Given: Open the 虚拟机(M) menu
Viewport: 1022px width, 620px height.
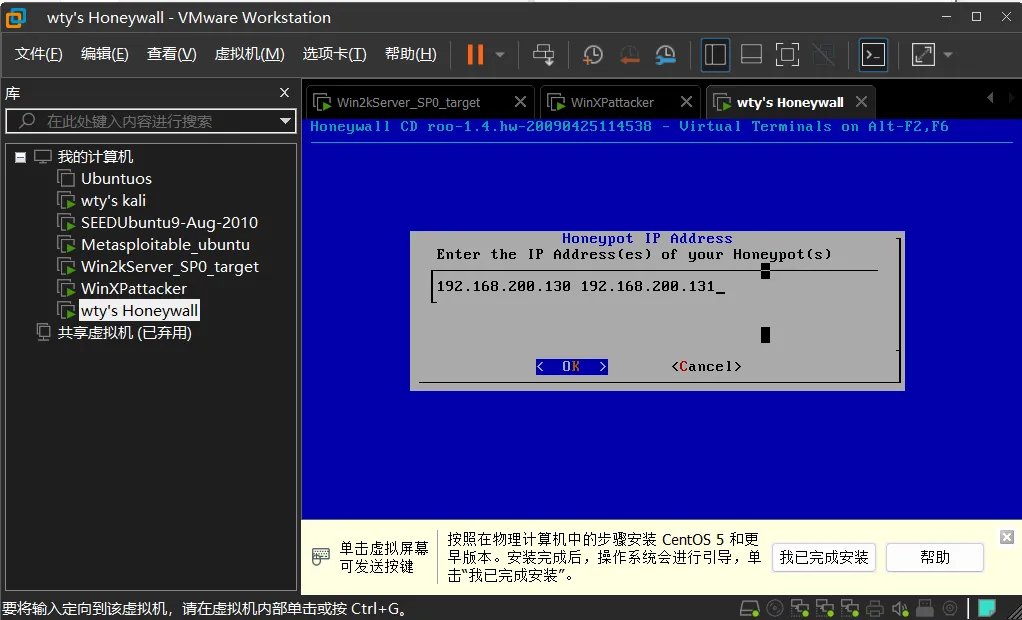Looking at the screenshot, I should tap(250, 54).
